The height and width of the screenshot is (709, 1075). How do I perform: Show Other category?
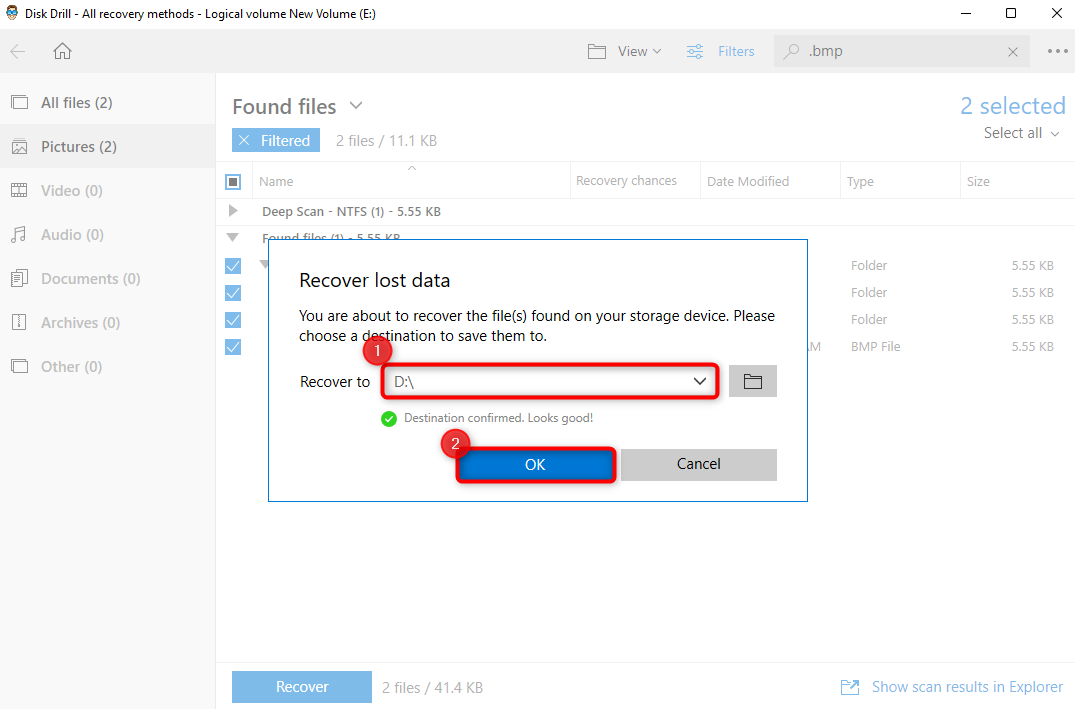coord(108,367)
